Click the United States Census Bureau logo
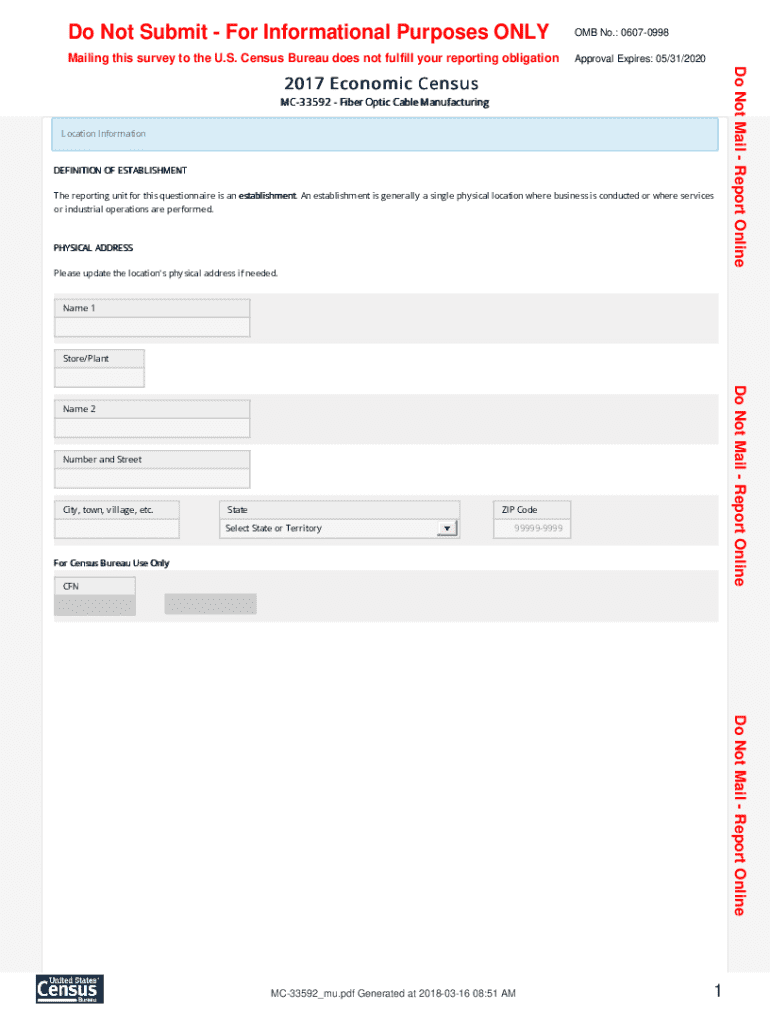This screenshot has height=1024, width=770. (69, 988)
